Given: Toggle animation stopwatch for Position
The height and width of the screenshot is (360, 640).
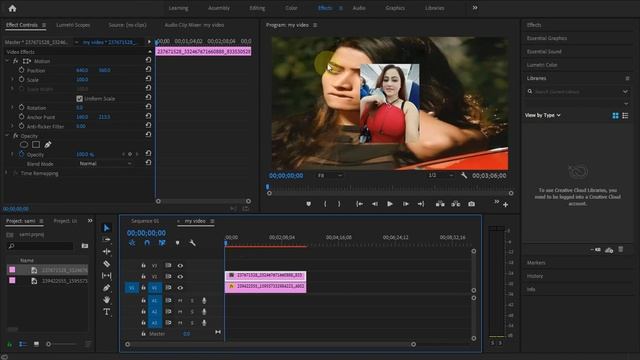Looking at the screenshot, I should (x=22, y=70).
